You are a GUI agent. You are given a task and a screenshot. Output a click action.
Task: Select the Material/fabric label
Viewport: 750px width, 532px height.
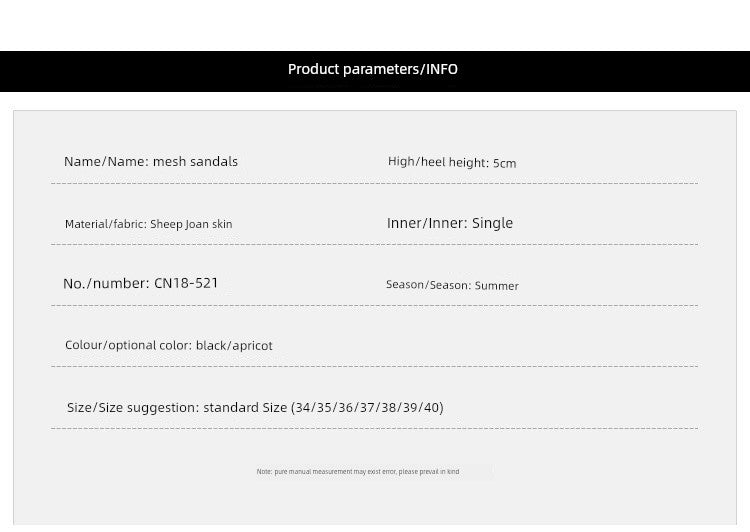(x=105, y=224)
